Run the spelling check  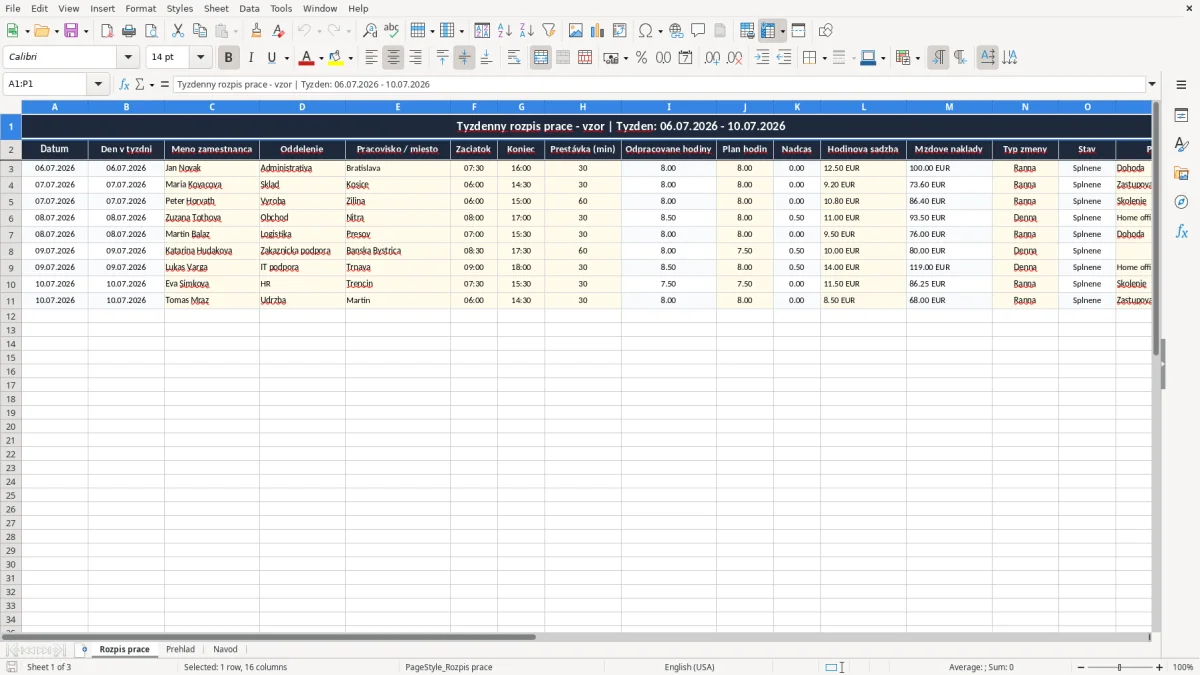point(392,31)
